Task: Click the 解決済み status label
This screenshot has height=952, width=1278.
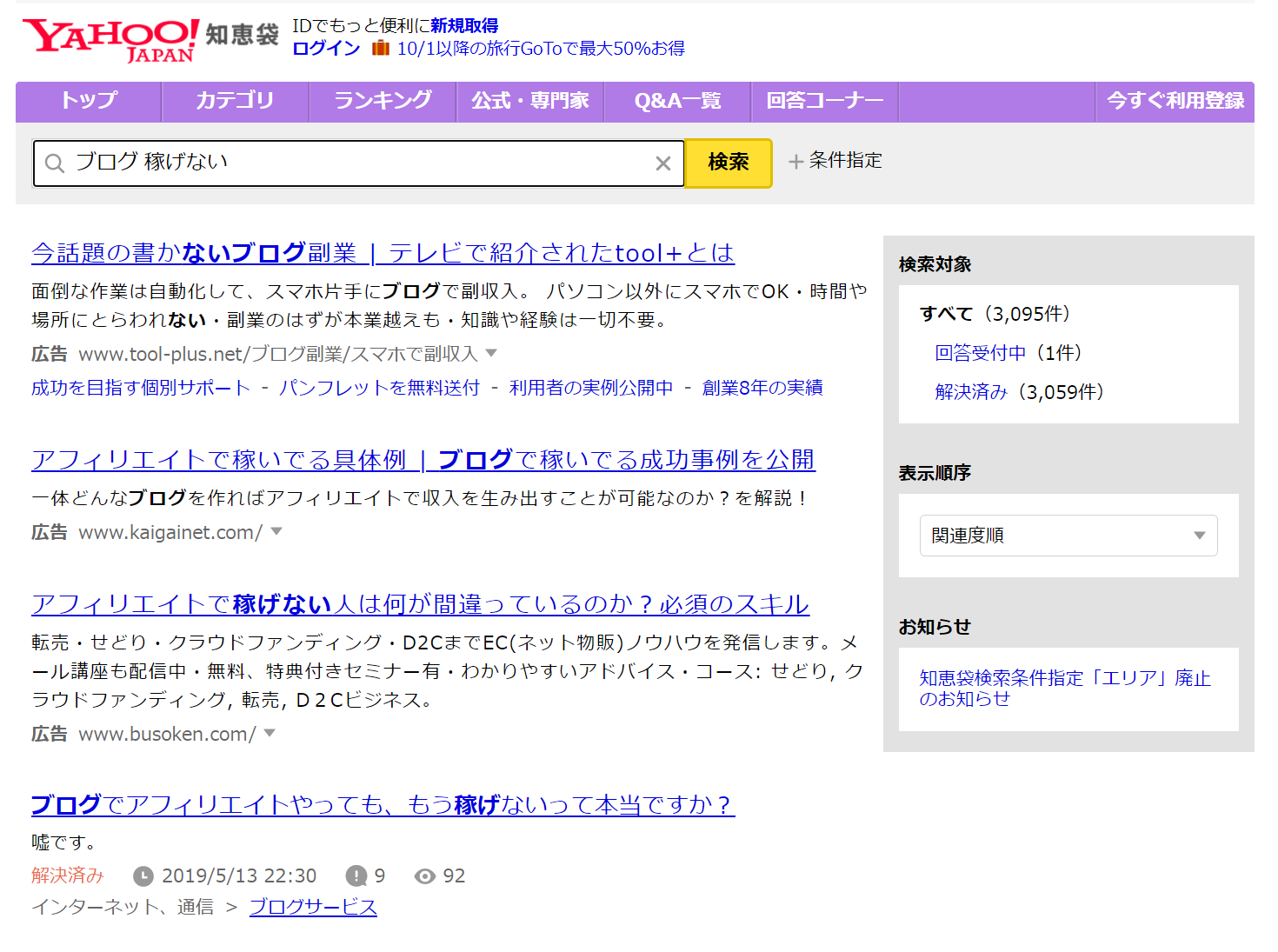Action: coord(68,875)
